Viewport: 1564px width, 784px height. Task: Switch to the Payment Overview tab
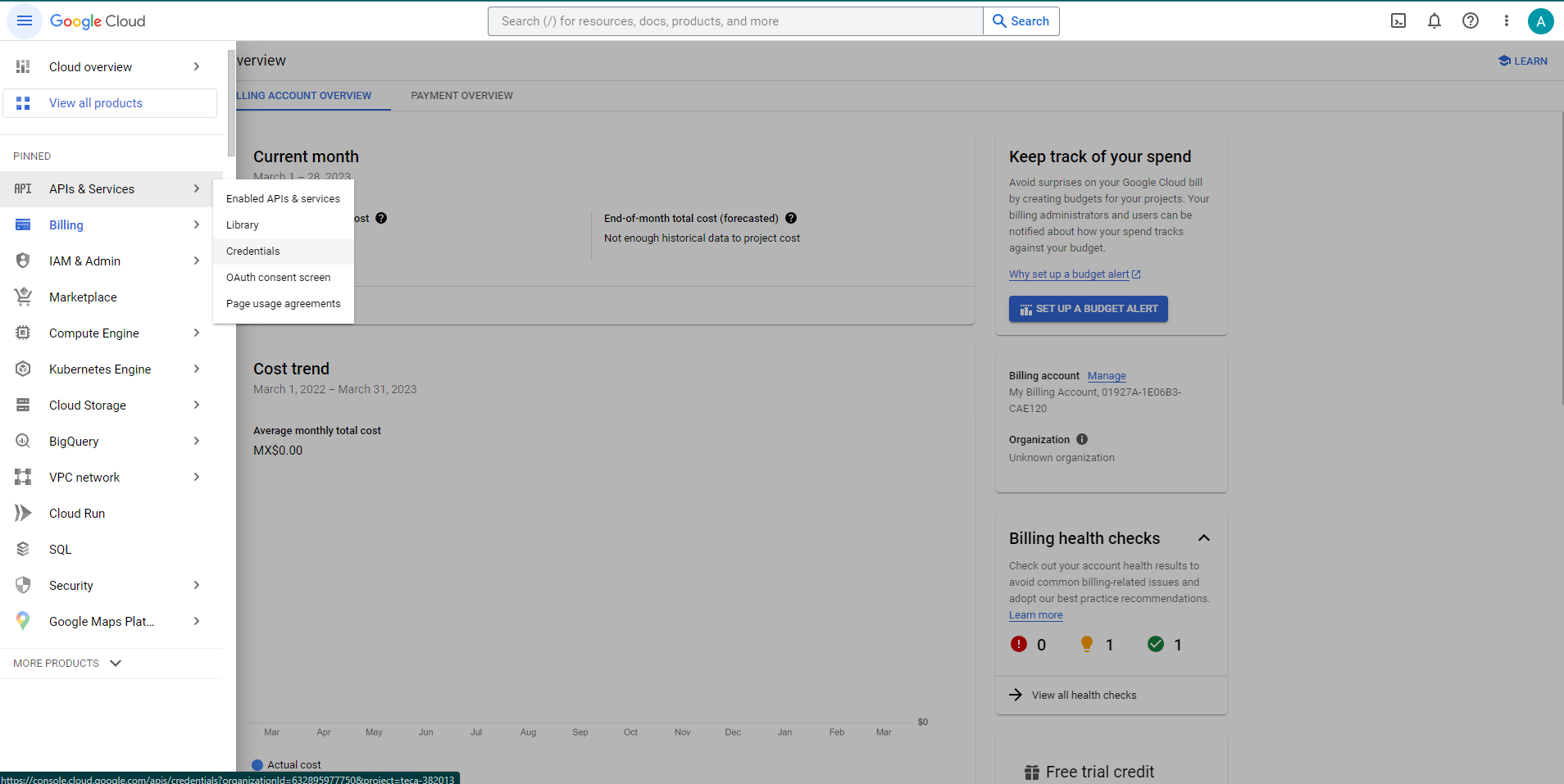461,96
